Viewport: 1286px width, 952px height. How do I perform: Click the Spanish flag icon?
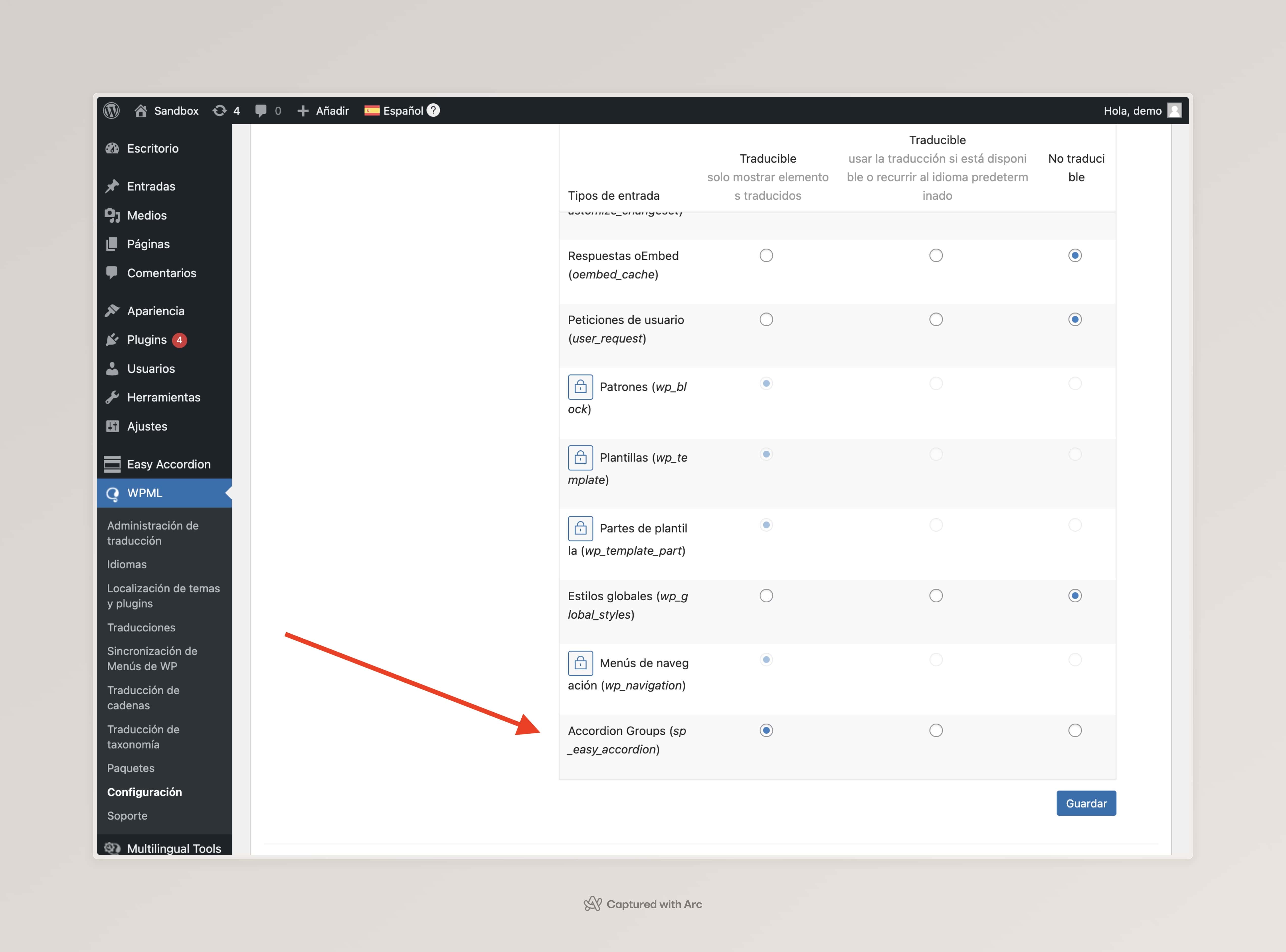(372, 111)
